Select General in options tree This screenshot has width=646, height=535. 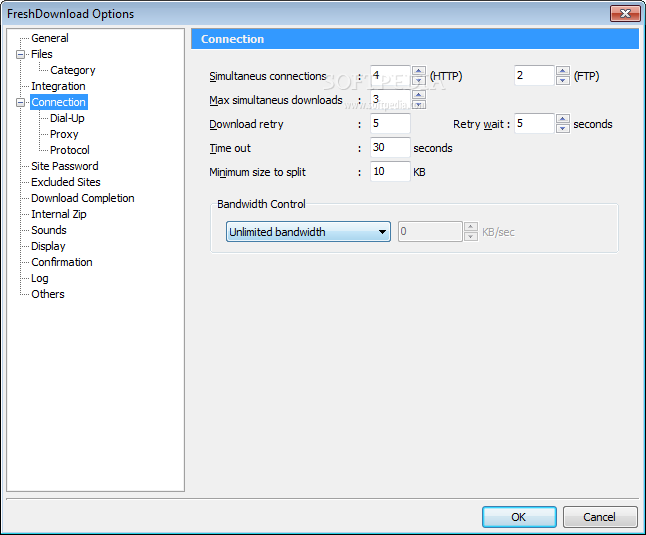[x=50, y=38]
